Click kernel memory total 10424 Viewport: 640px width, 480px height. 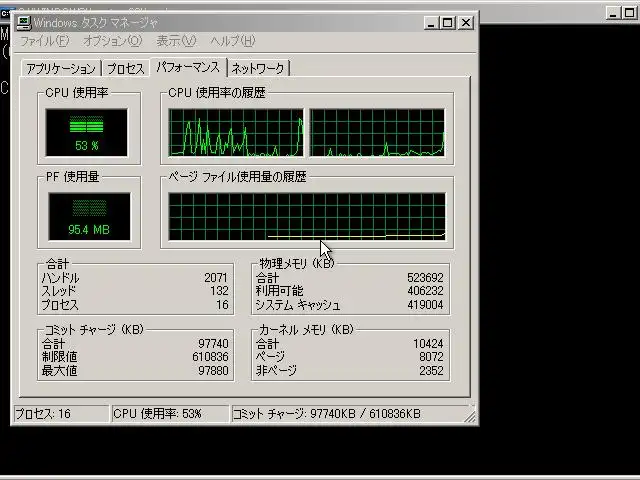pos(428,344)
